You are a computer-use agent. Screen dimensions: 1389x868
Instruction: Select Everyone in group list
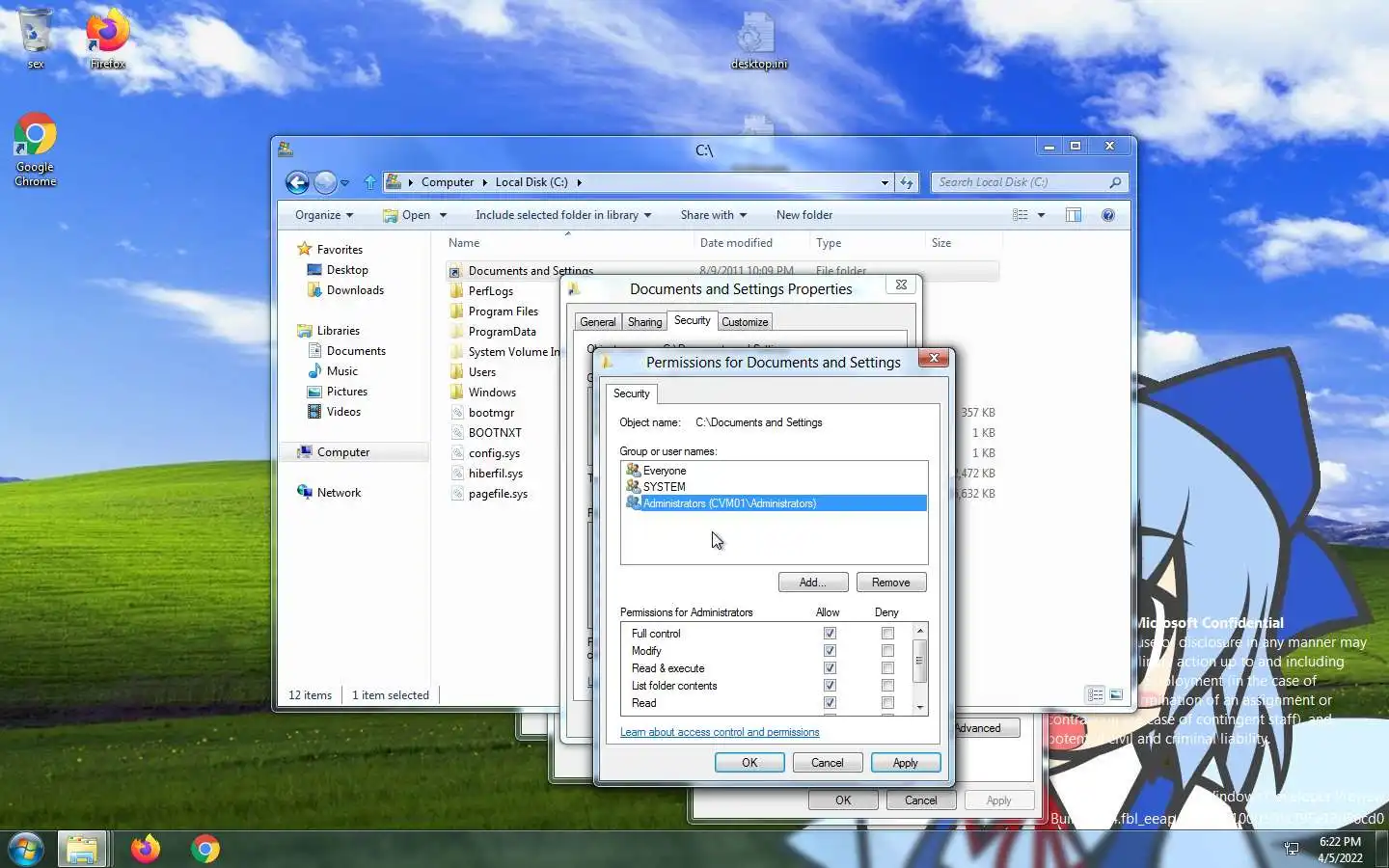click(x=775, y=471)
